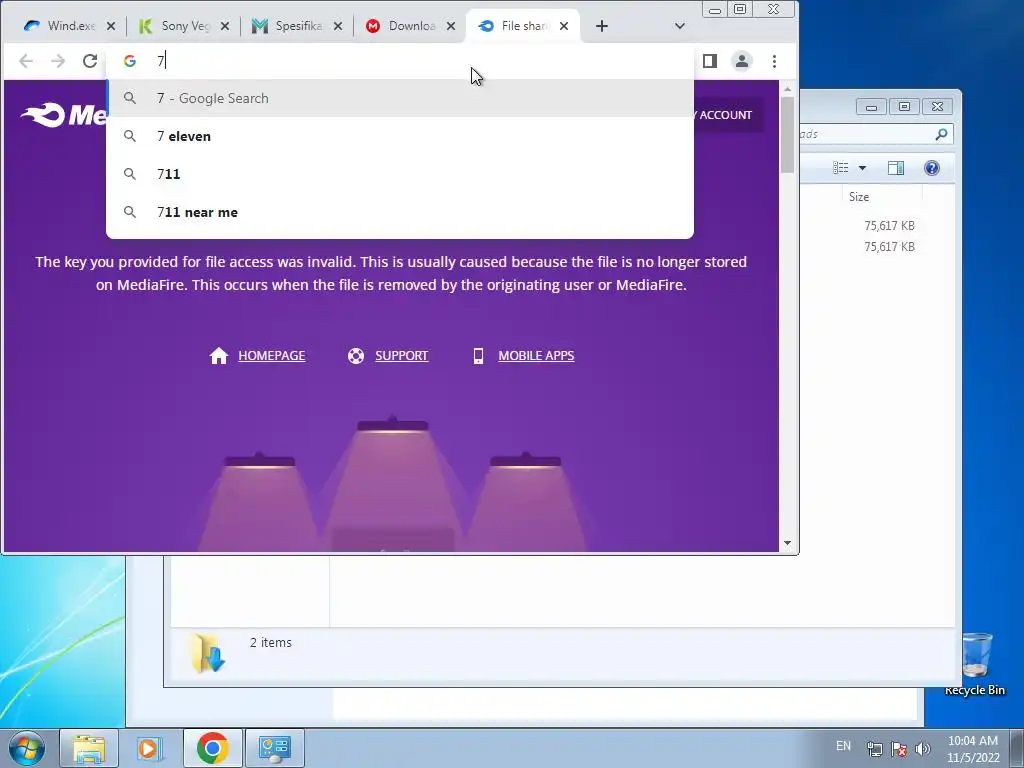Viewport: 1024px width, 768px height.
Task: Switch to the Spesifikasi Gmail tab
Action: pos(289,26)
